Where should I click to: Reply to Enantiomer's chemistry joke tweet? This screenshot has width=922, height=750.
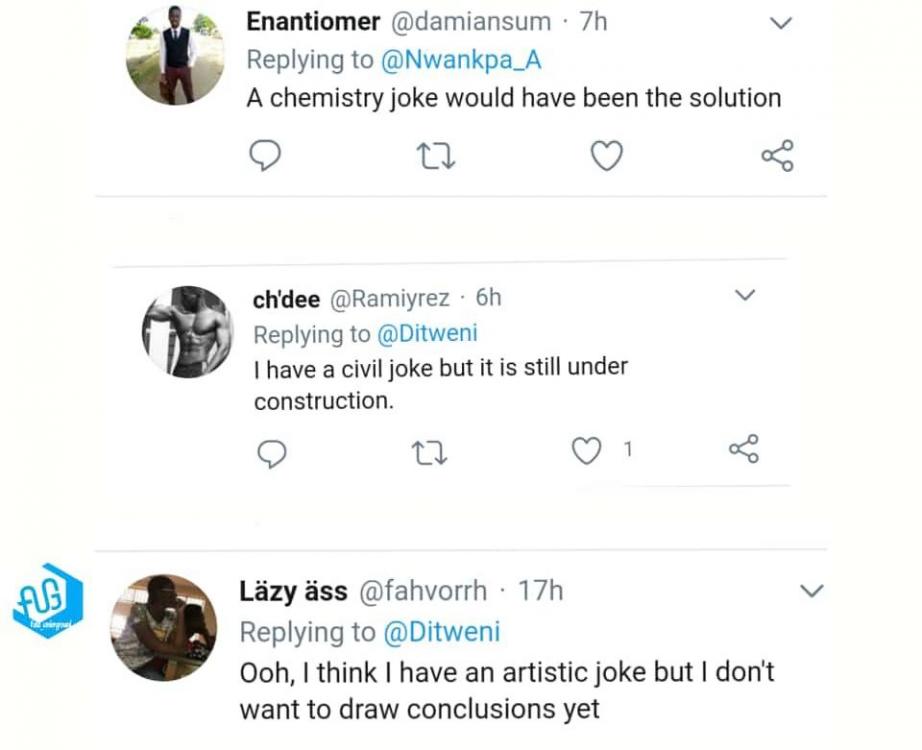263,156
